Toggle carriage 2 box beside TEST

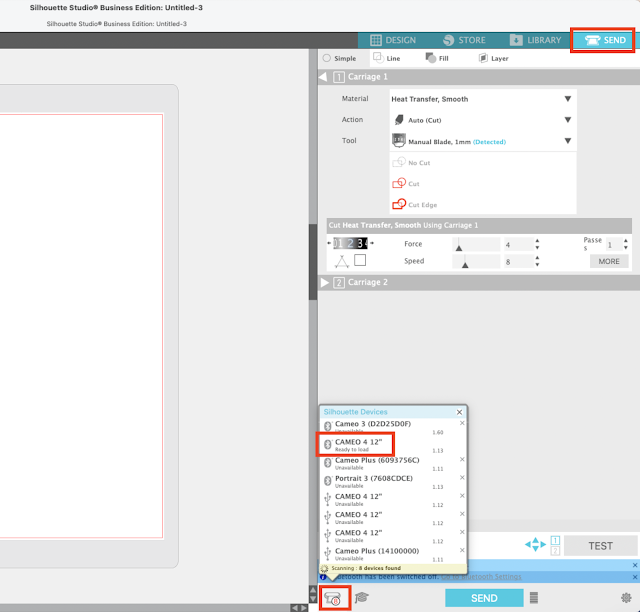pyautogui.click(x=555, y=551)
